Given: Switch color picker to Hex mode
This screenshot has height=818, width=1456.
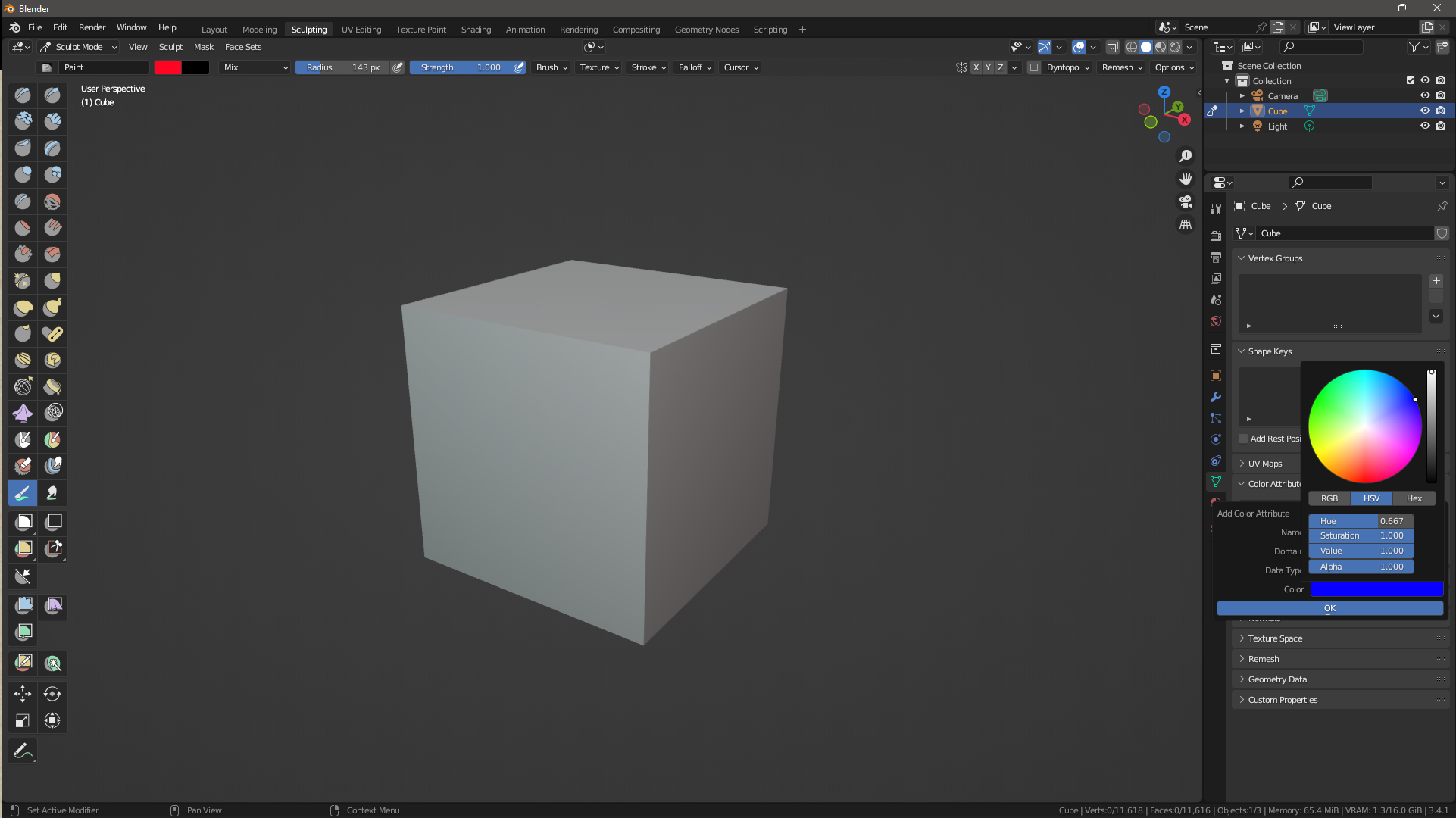Looking at the screenshot, I should (1414, 498).
